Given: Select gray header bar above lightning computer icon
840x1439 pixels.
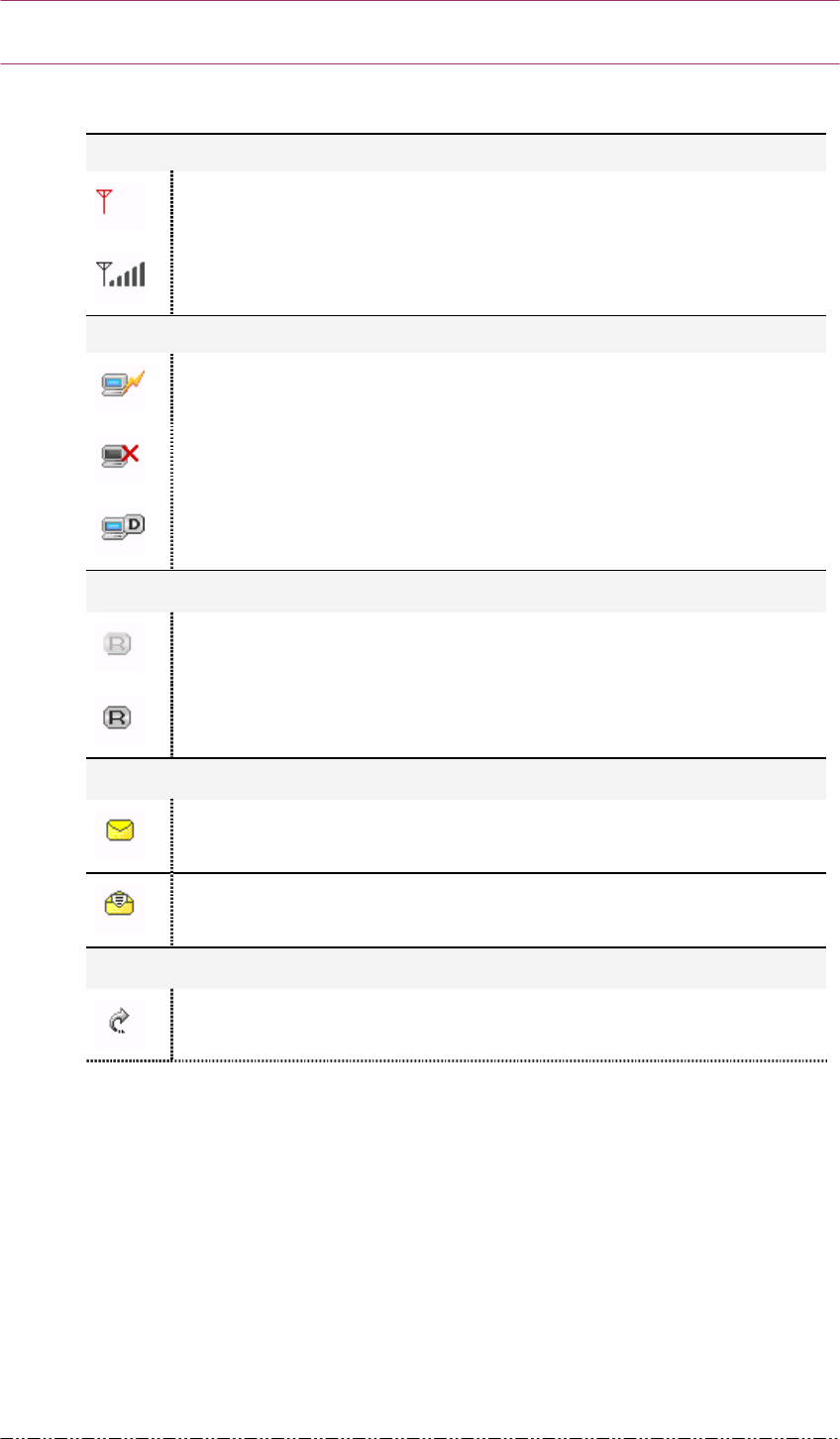Looking at the screenshot, I should 456,334.
